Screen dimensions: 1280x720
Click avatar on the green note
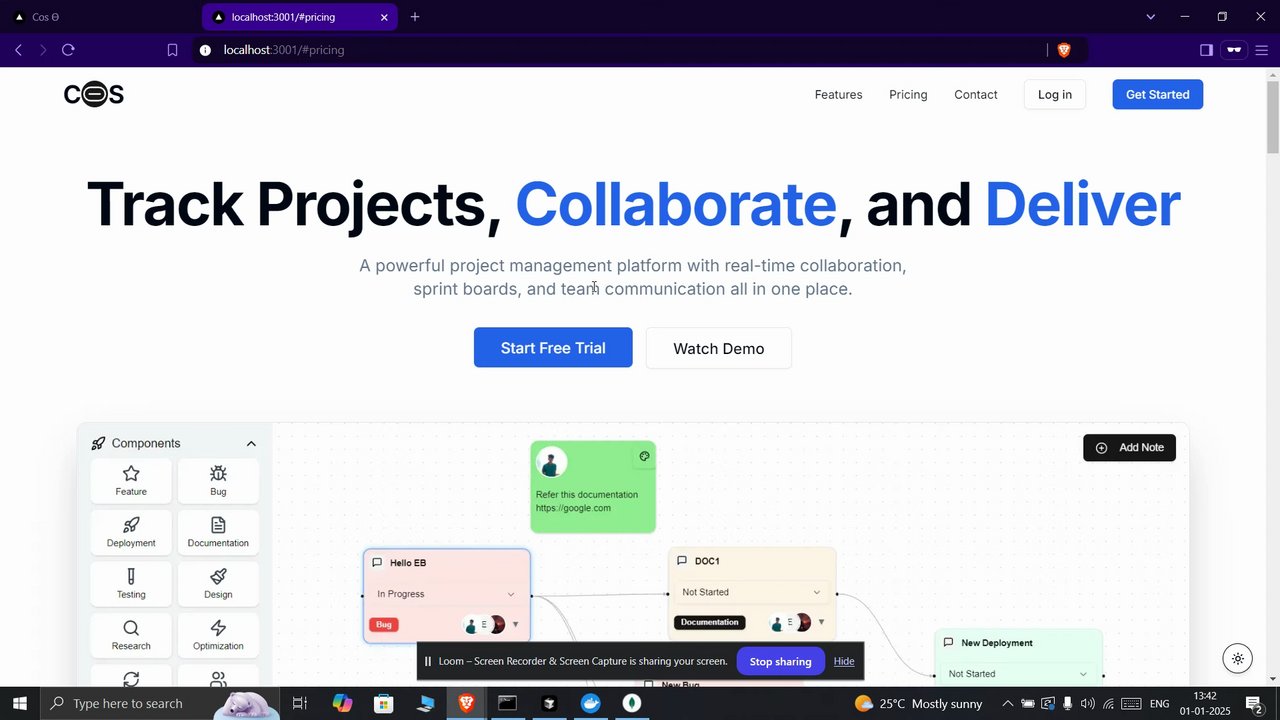[551, 462]
